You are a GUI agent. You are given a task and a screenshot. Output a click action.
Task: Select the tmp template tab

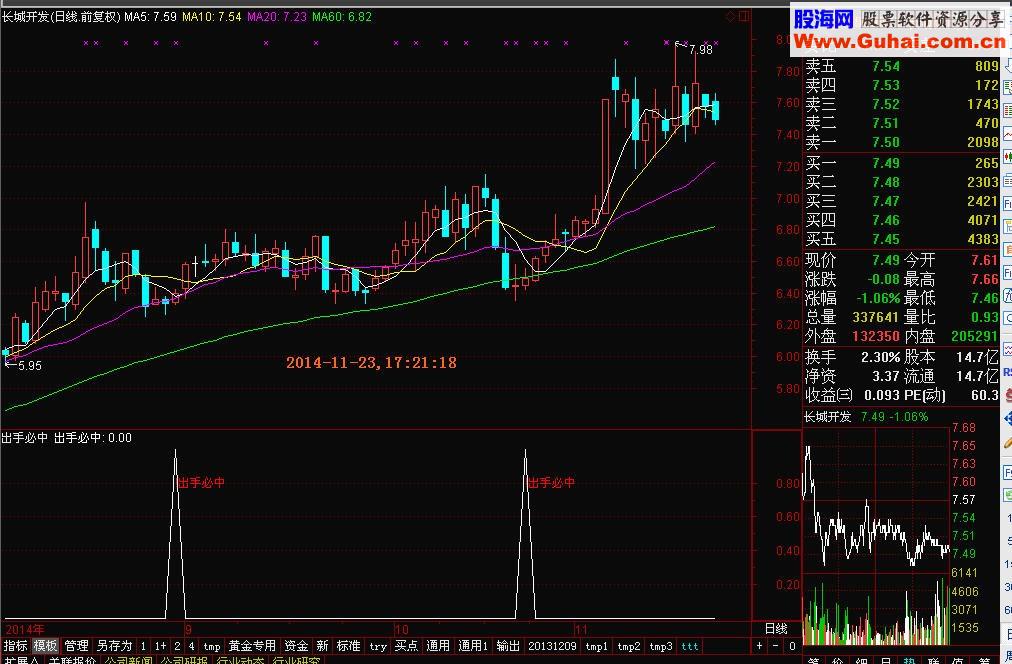(212, 646)
